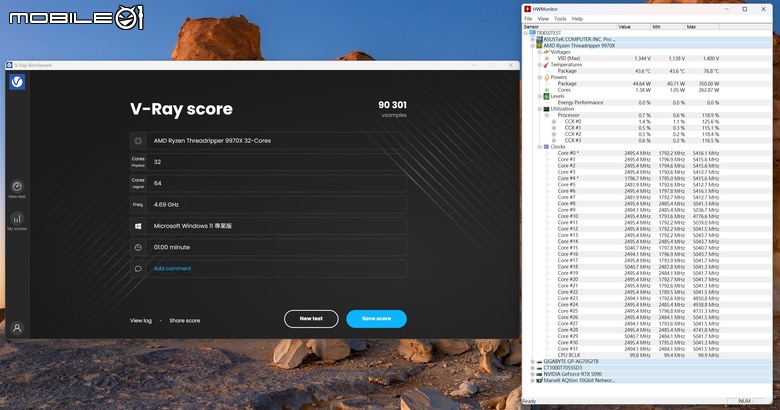
Task: Click the CPU chip icon beside processor name
Action: [138, 141]
